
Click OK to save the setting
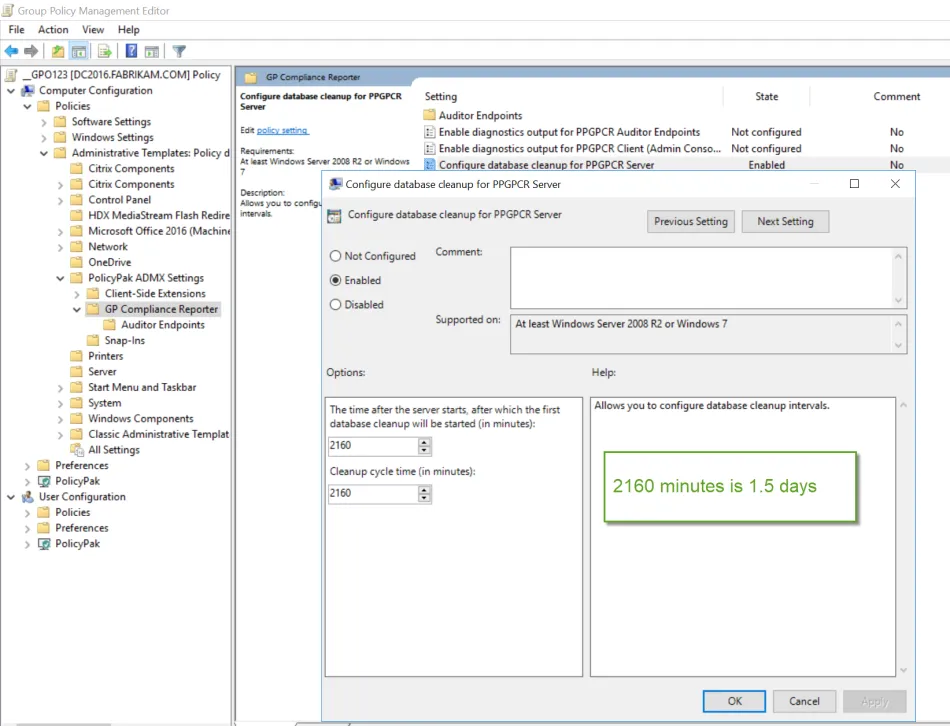(734, 701)
